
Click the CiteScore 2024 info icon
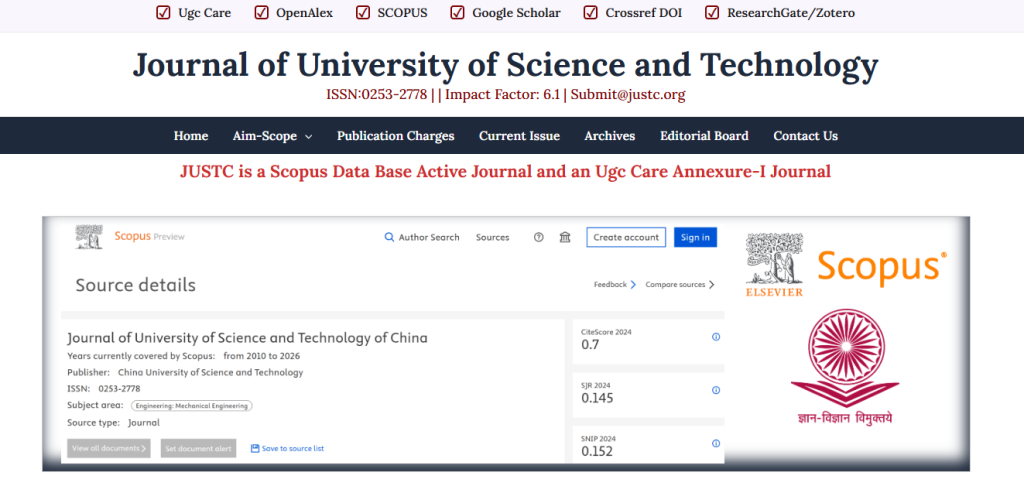(x=716, y=337)
